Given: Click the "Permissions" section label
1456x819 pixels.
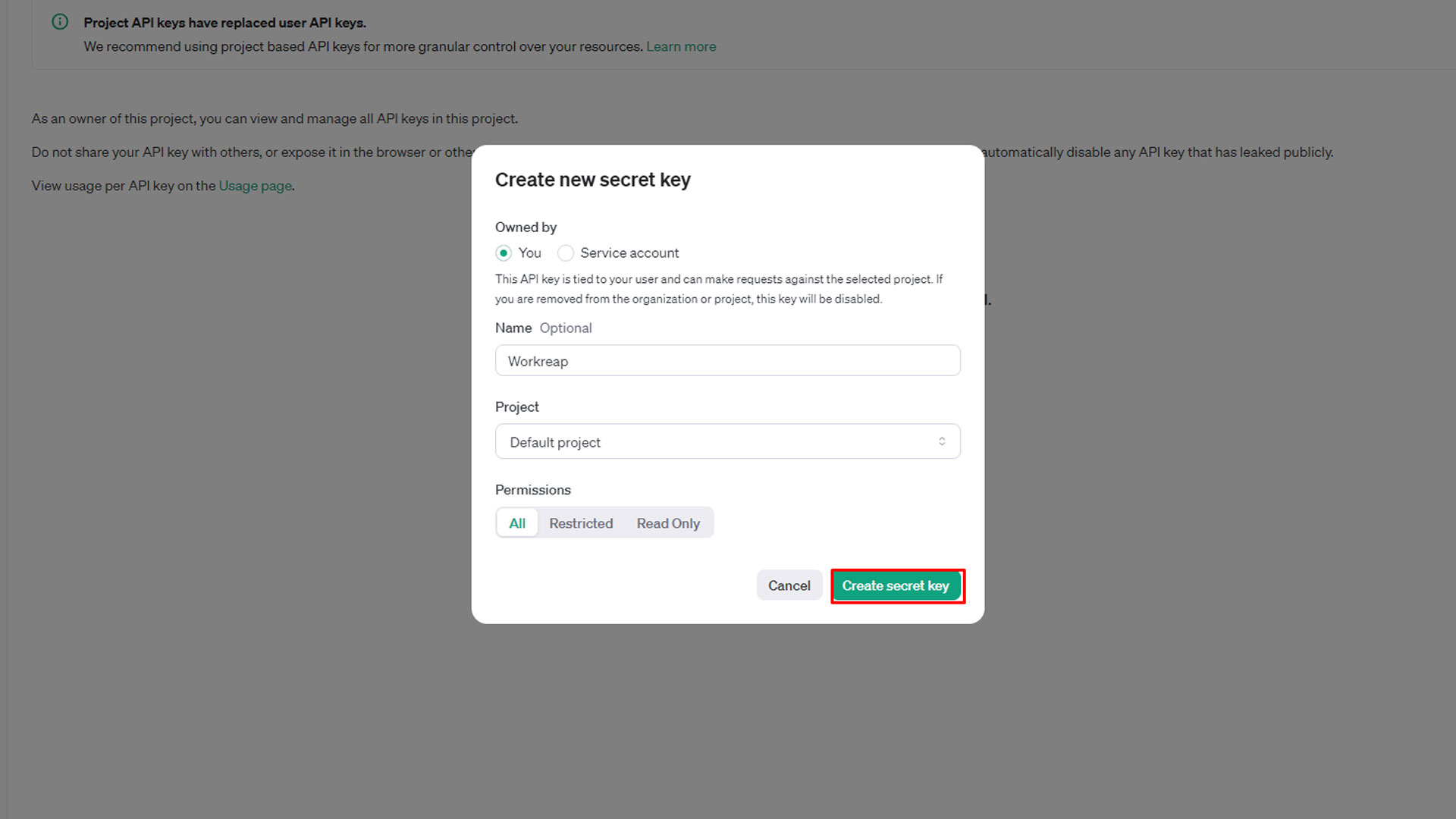Looking at the screenshot, I should 532,490.
